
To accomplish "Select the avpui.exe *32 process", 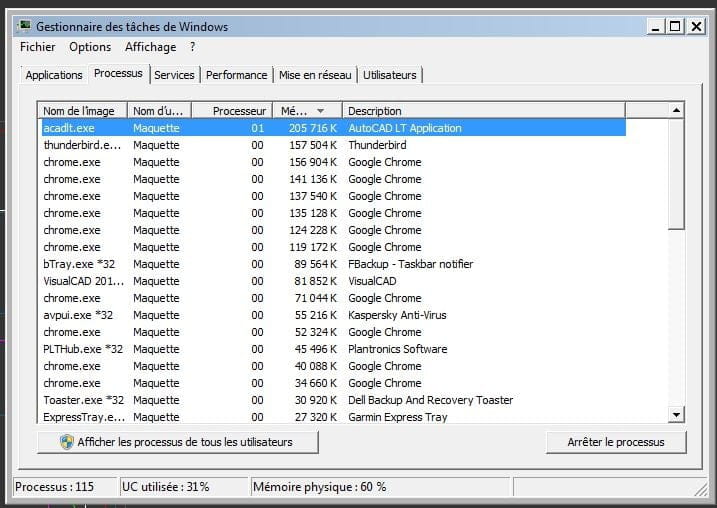I will (x=334, y=315).
